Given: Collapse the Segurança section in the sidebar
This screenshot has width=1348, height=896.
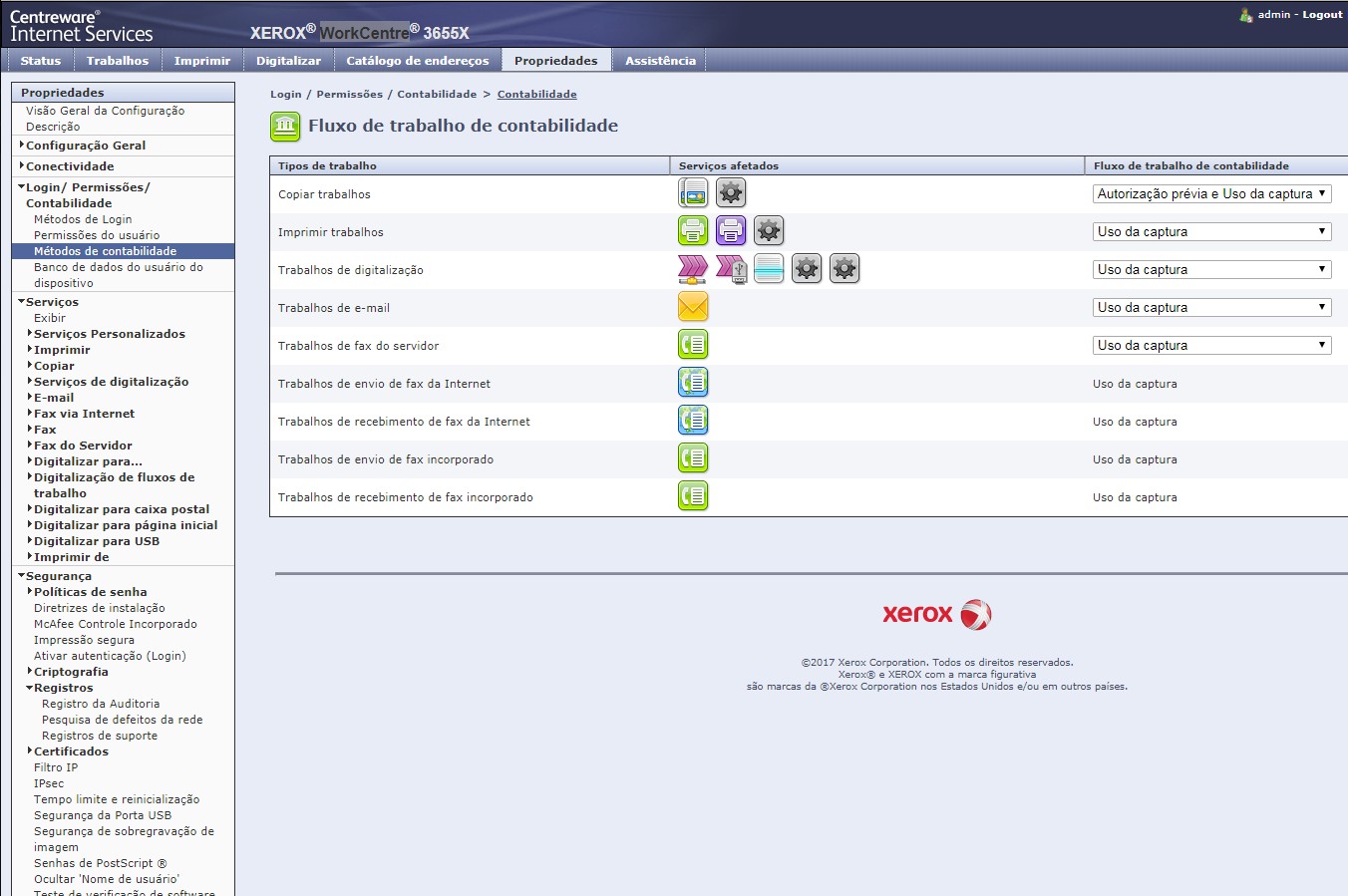Looking at the screenshot, I should (58, 576).
